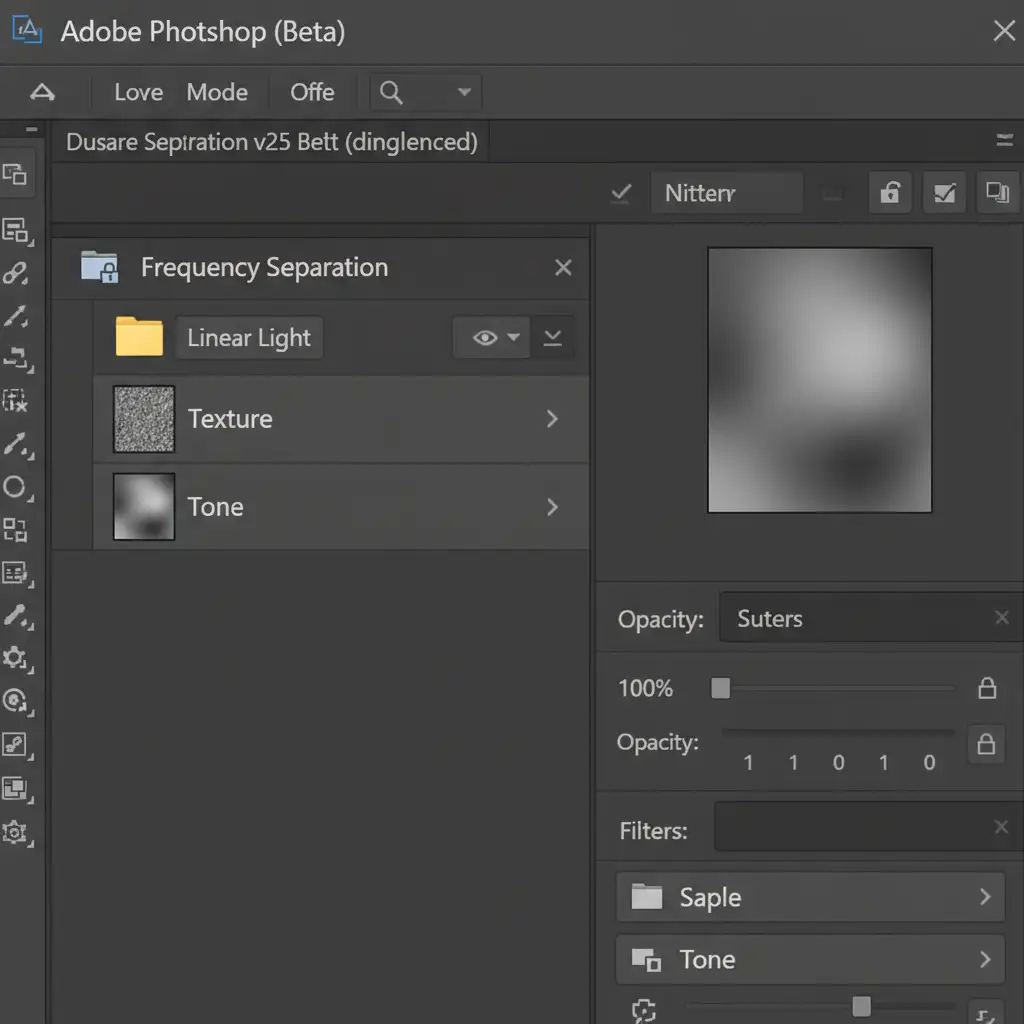Open the Mode menu

(x=217, y=93)
